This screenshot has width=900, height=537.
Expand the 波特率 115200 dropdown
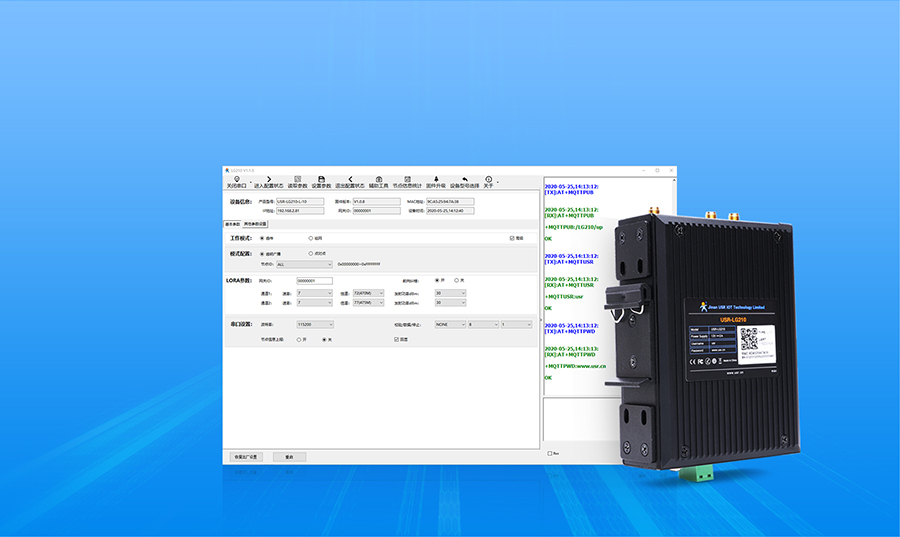coord(315,324)
